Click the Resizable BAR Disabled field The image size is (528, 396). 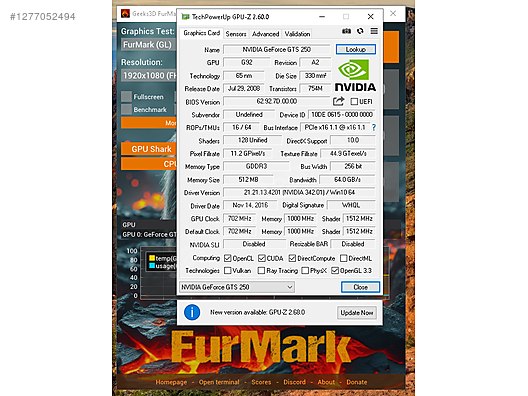(353, 244)
